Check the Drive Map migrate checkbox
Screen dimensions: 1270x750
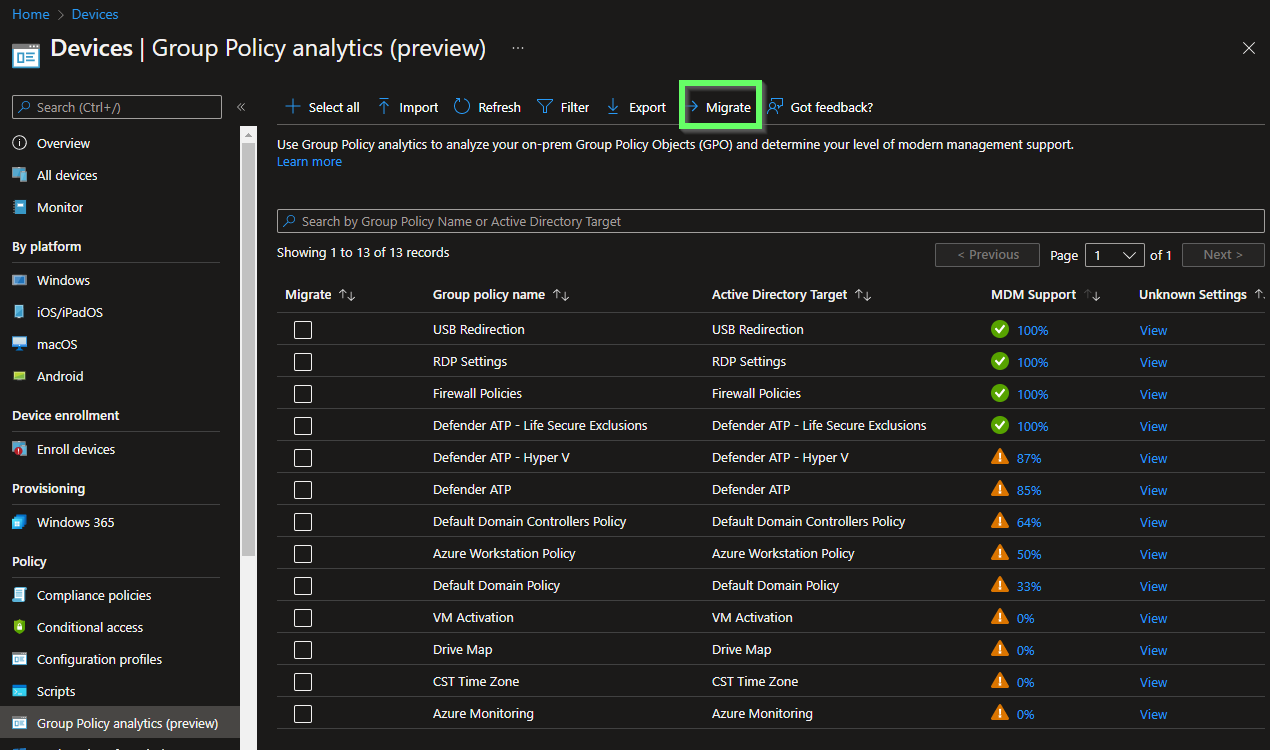point(303,650)
